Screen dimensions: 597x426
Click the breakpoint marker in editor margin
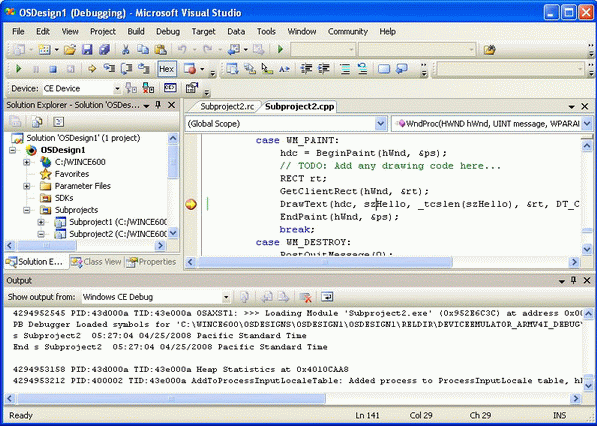191,204
